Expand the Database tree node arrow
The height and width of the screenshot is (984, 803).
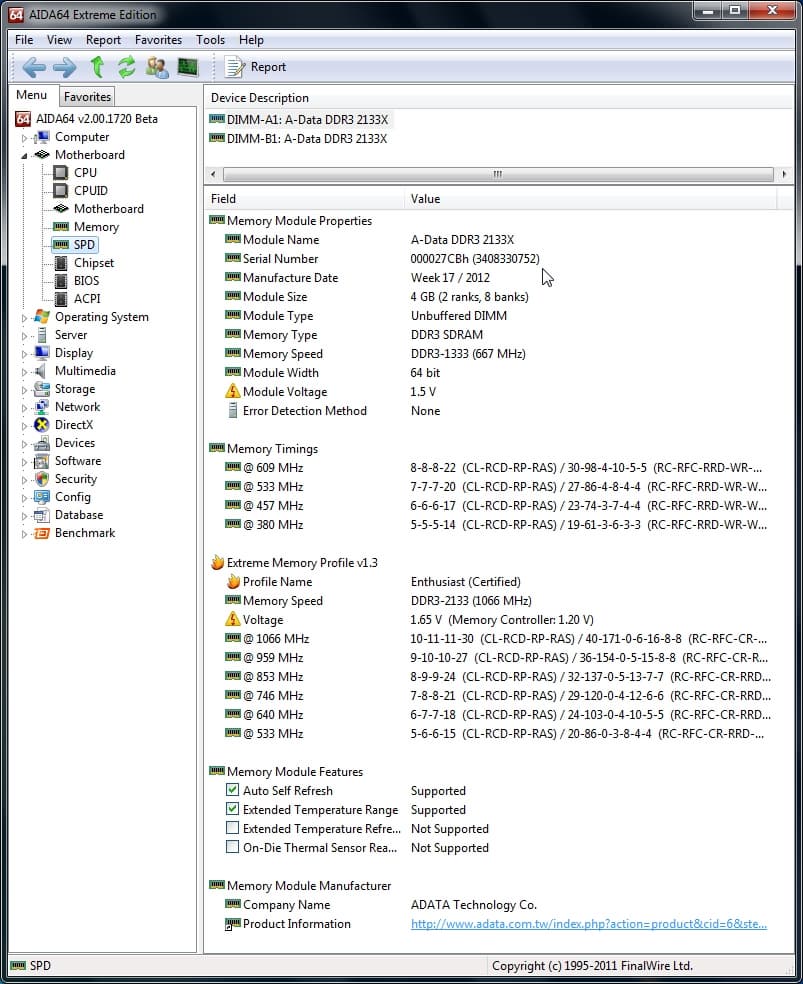(24, 515)
